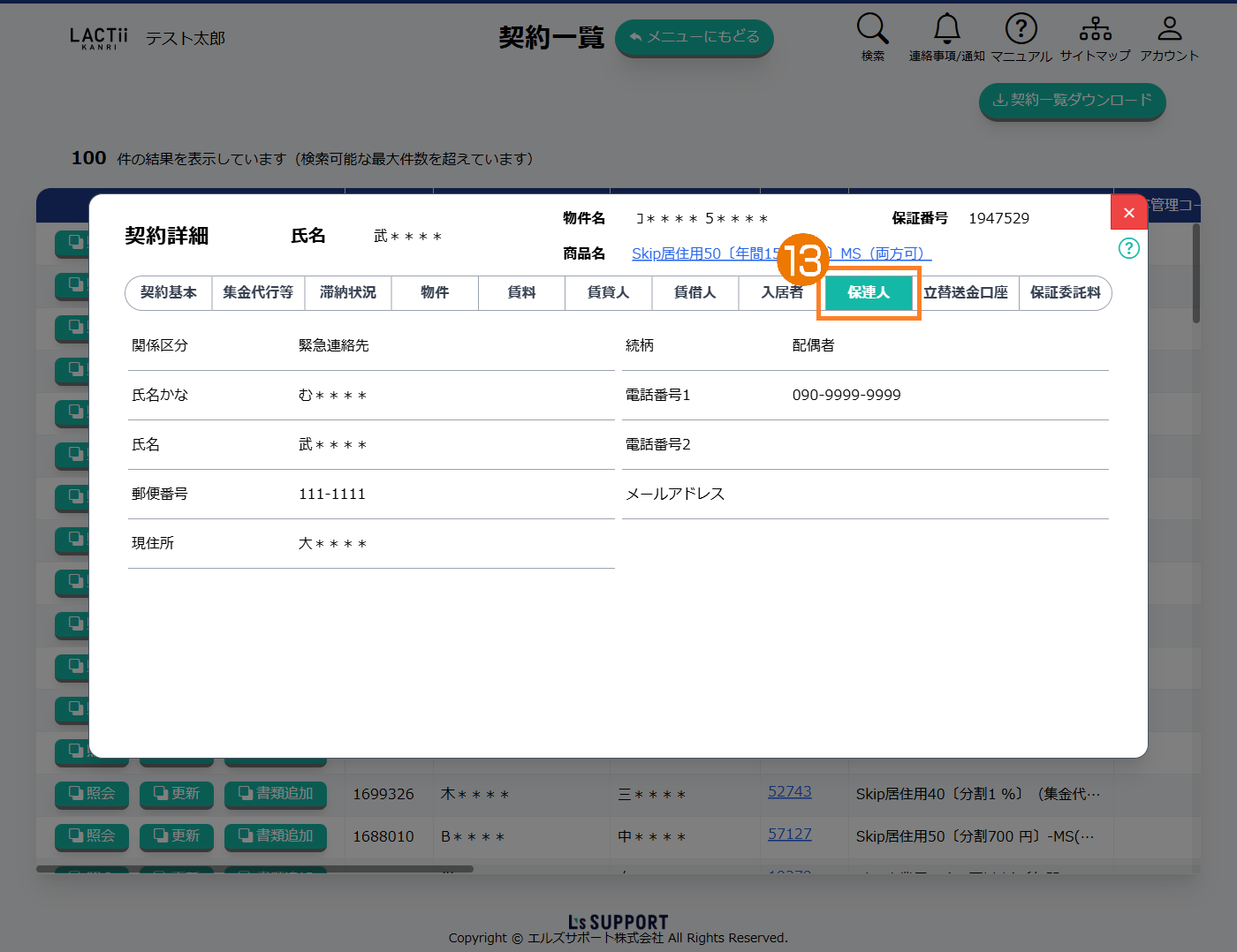Click the LACTii KANRI logo
Viewport: 1237px width, 952px height.
coord(98,38)
